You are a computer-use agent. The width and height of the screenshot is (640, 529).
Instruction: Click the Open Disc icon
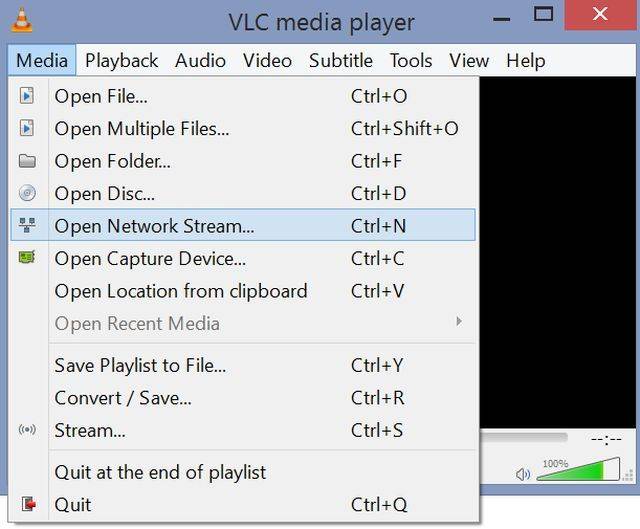point(27,193)
